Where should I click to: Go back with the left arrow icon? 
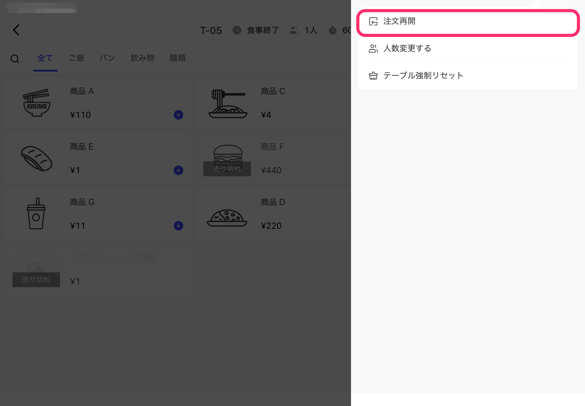[x=16, y=30]
